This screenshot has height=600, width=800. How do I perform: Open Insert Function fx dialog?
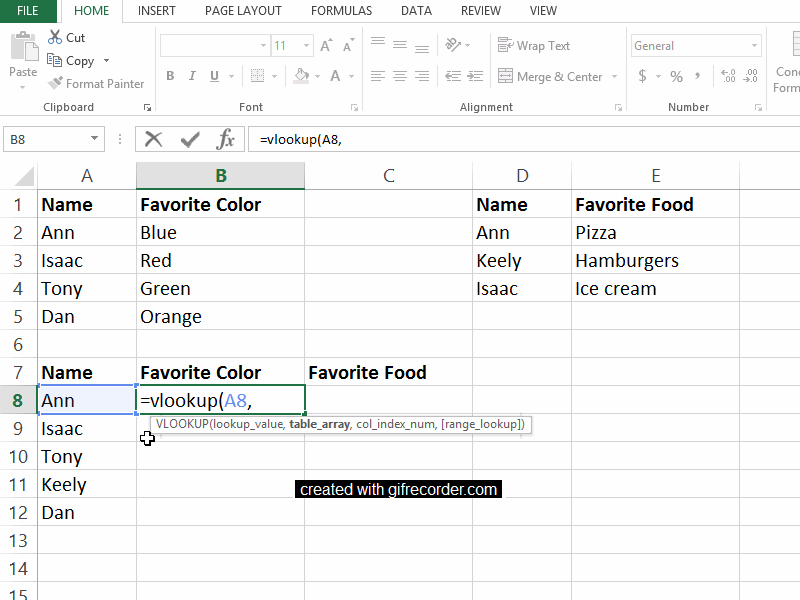pyautogui.click(x=225, y=139)
